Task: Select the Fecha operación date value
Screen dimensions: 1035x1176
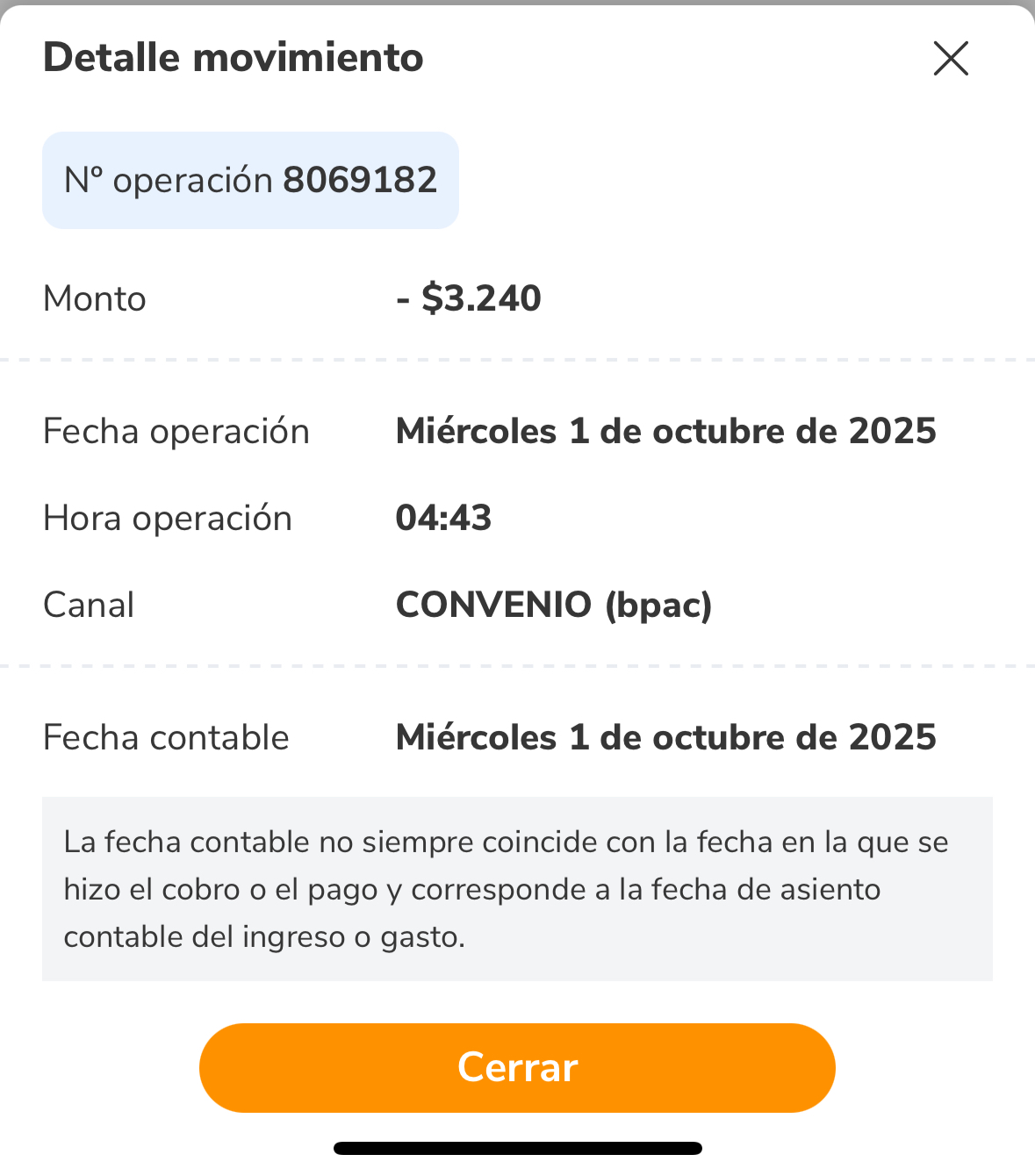Action: click(665, 432)
